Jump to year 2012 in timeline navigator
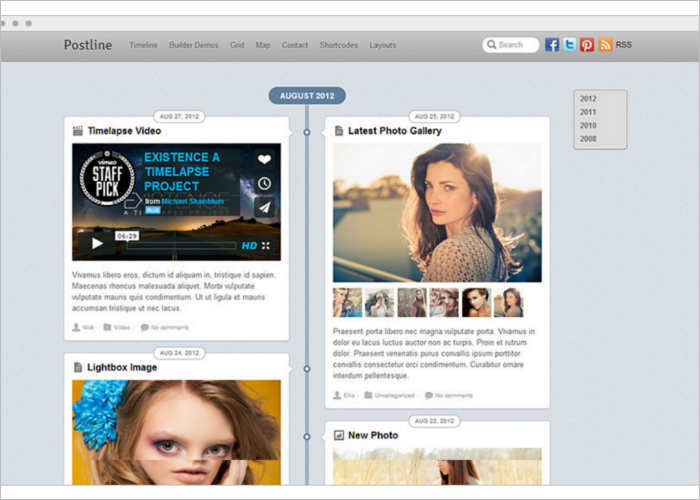700x500 pixels. tap(588, 99)
